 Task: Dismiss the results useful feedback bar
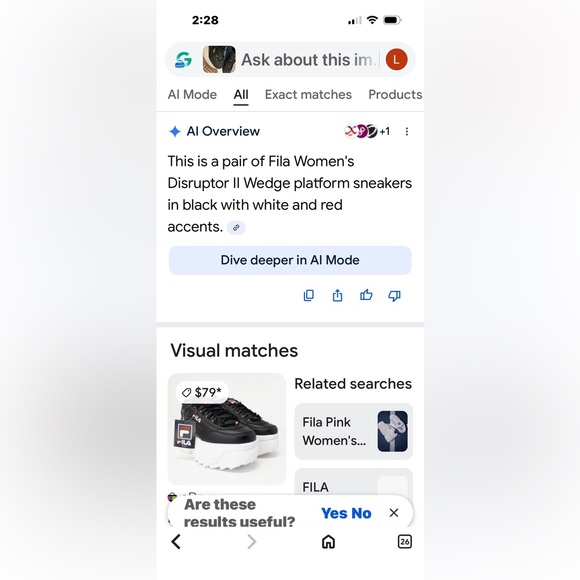(x=394, y=513)
